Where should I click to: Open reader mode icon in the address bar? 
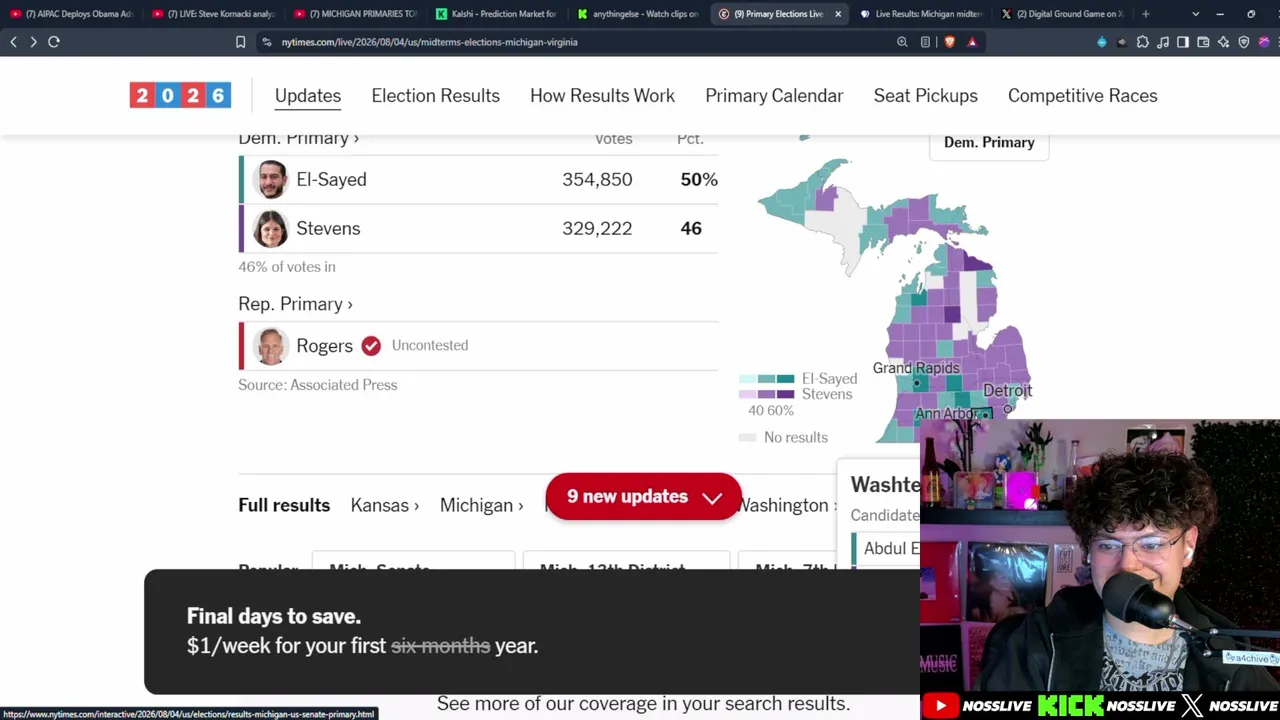click(x=925, y=42)
